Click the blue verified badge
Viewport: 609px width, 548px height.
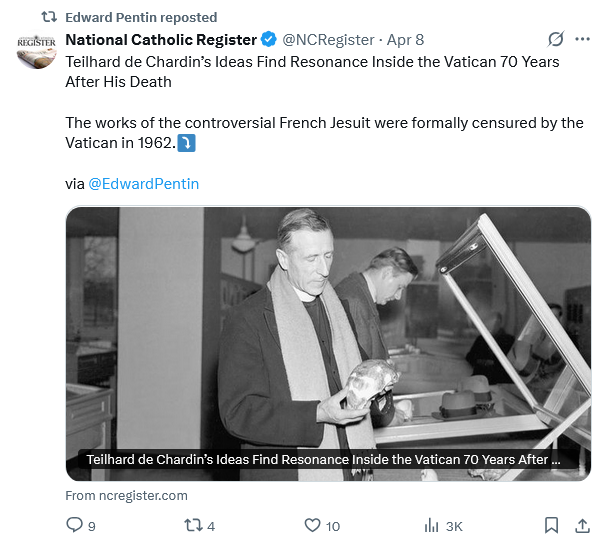pyautogui.click(x=269, y=40)
